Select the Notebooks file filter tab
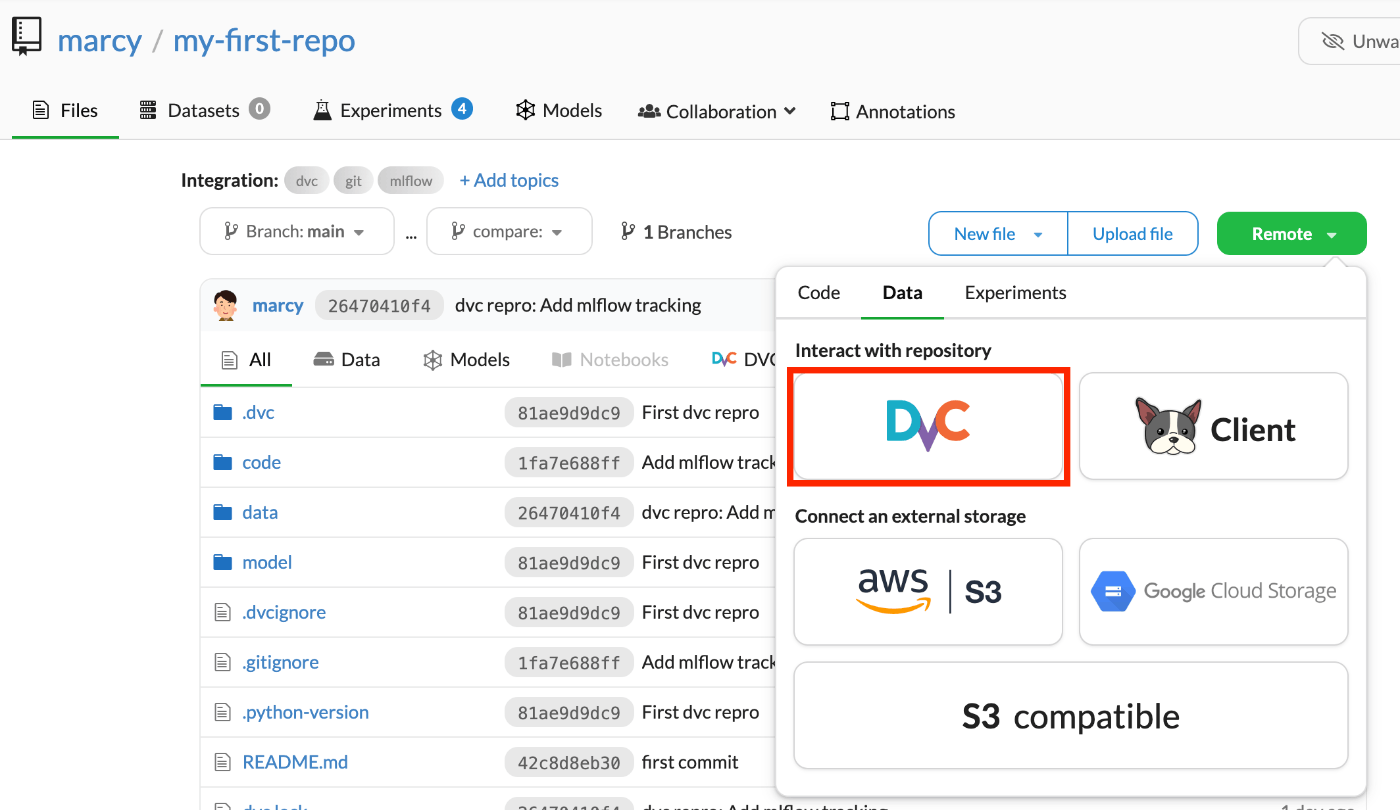This screenshot has height=810, width=1400. (x=610, y=359)
